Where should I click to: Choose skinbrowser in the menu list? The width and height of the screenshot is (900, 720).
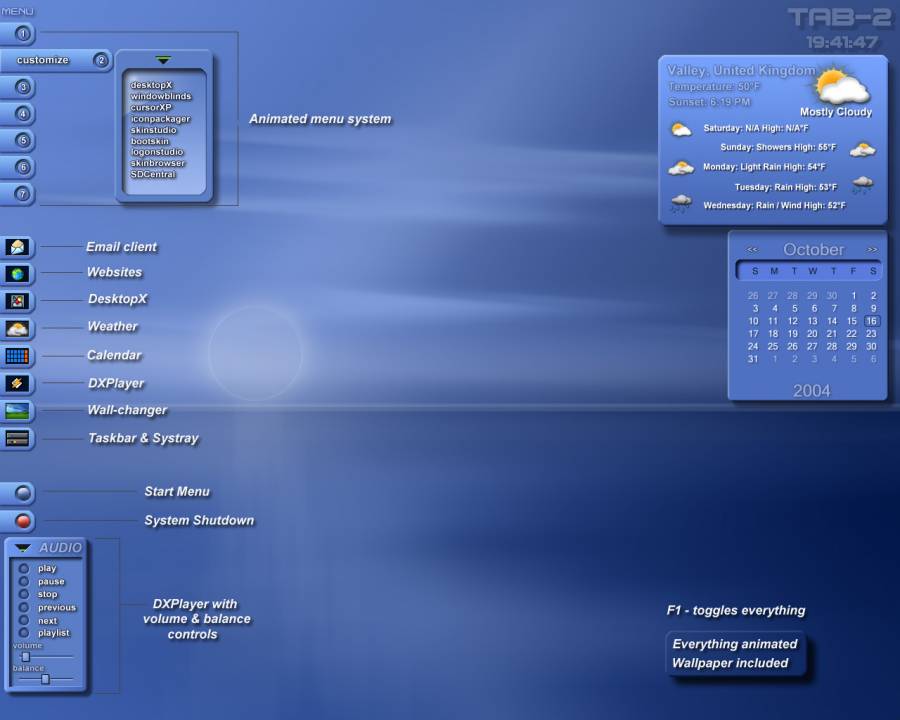(157, 163)
